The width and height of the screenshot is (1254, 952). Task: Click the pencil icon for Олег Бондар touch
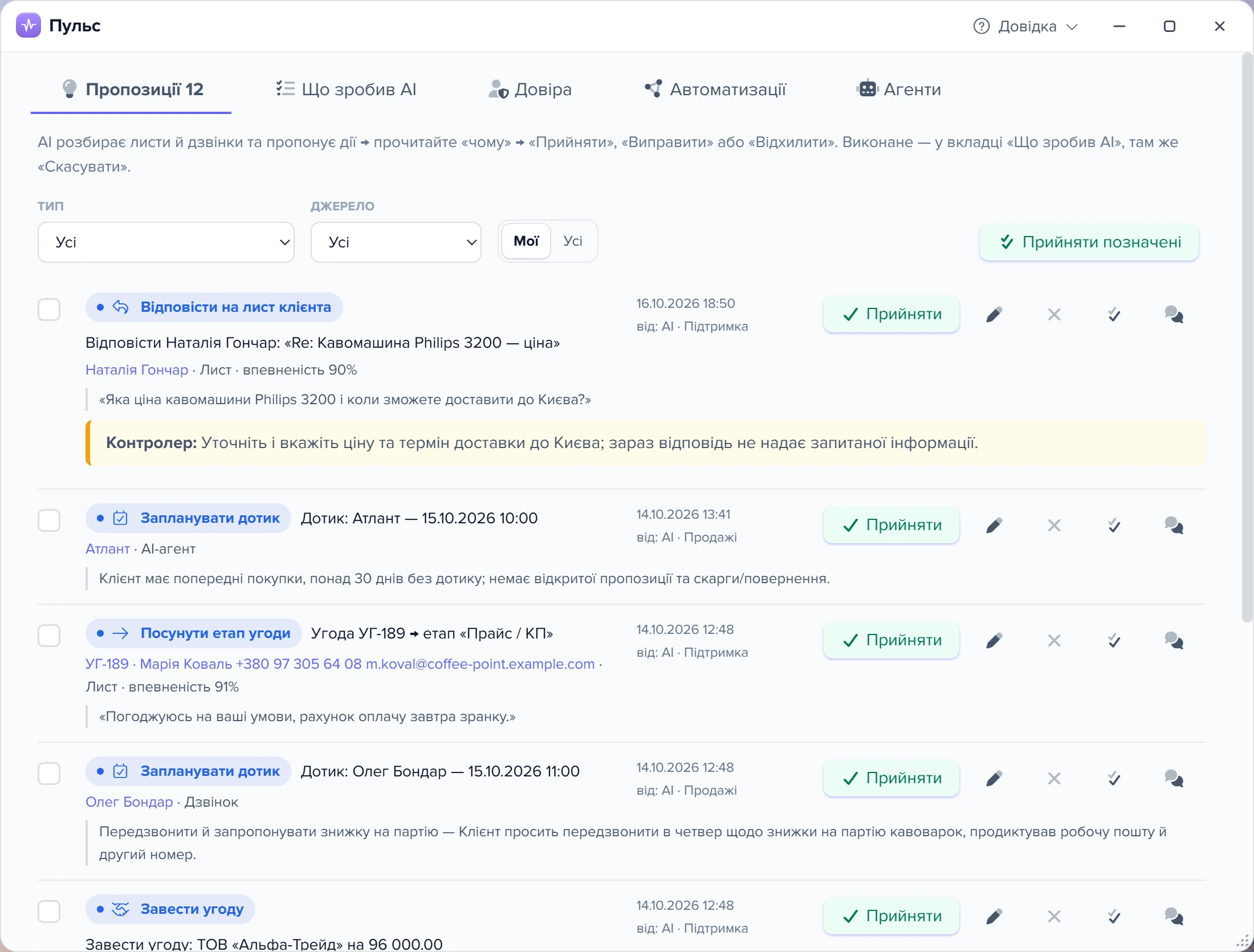(x=994, y=779)
